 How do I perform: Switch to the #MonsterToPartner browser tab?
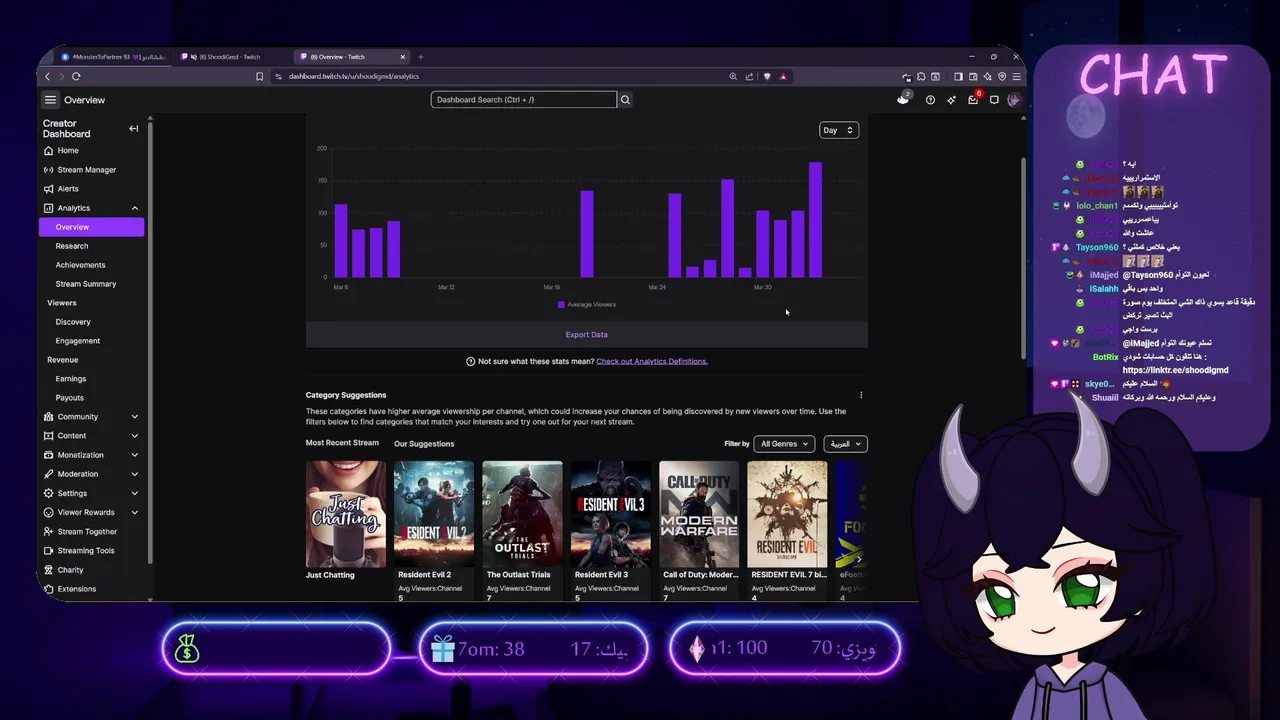(x=113, y=57)
